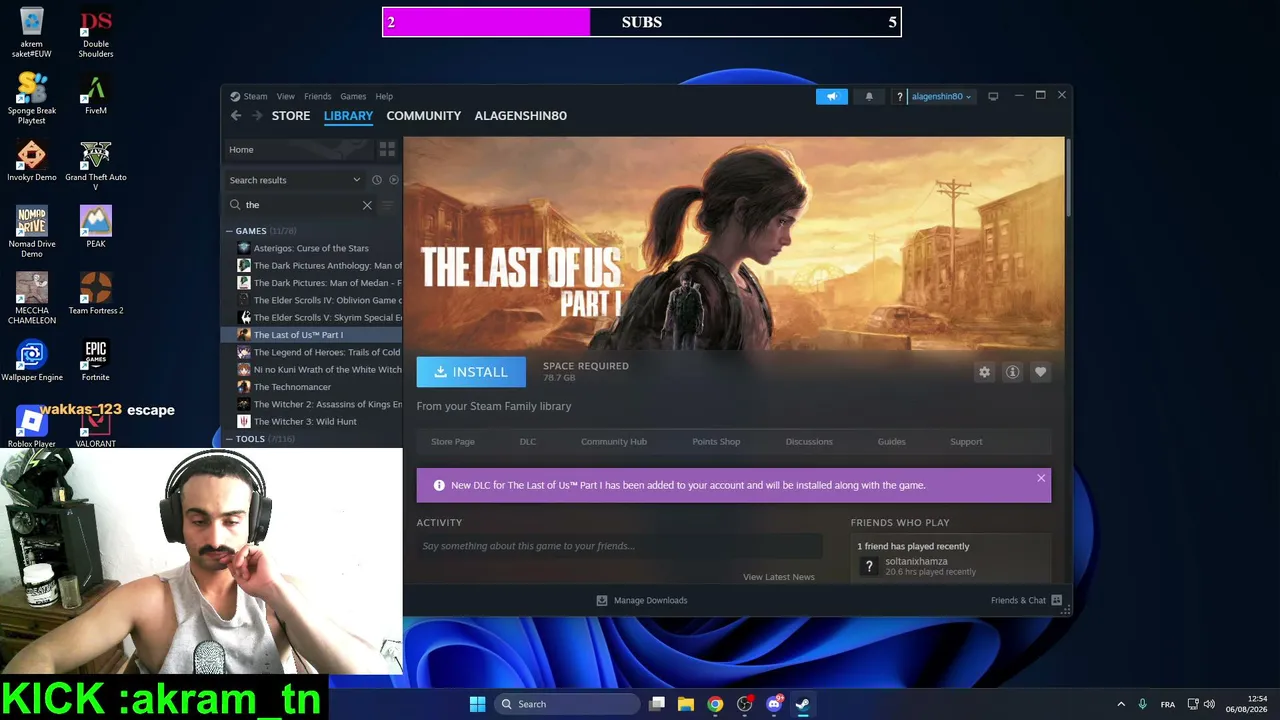Open the Community Hub link
Image resolution: width=1280 pixels, height=720 pixels.
coord(614,442)
